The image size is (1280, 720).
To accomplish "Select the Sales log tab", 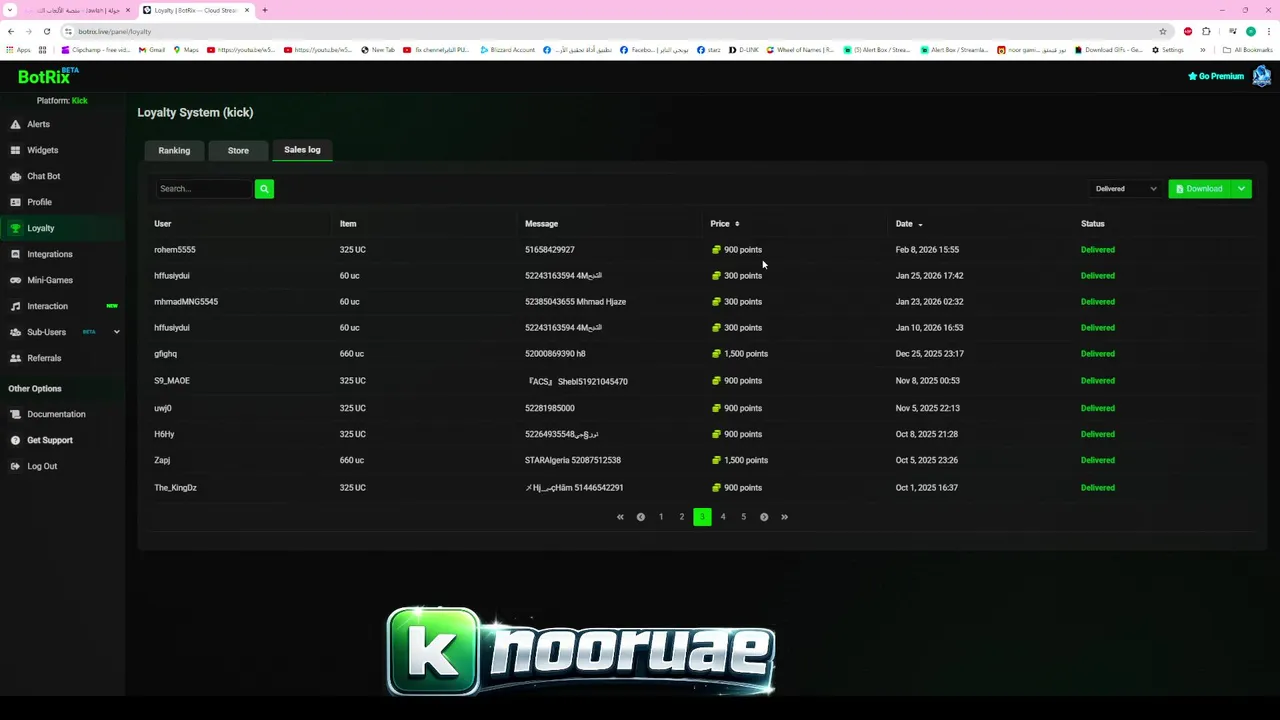I will [x=302, y=150].
